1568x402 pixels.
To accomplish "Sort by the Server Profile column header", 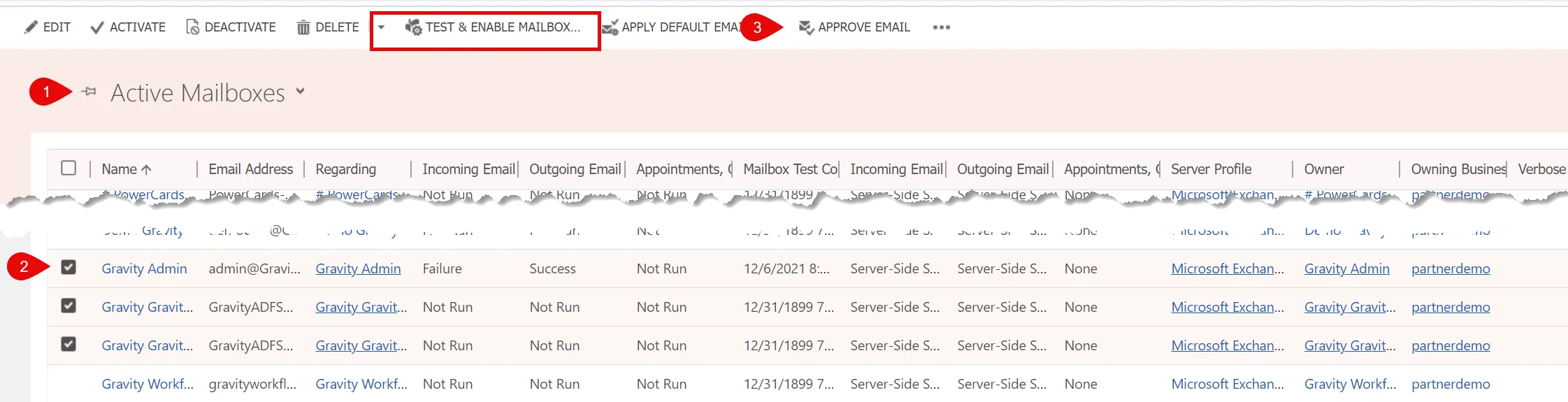I will [1211, 169].
